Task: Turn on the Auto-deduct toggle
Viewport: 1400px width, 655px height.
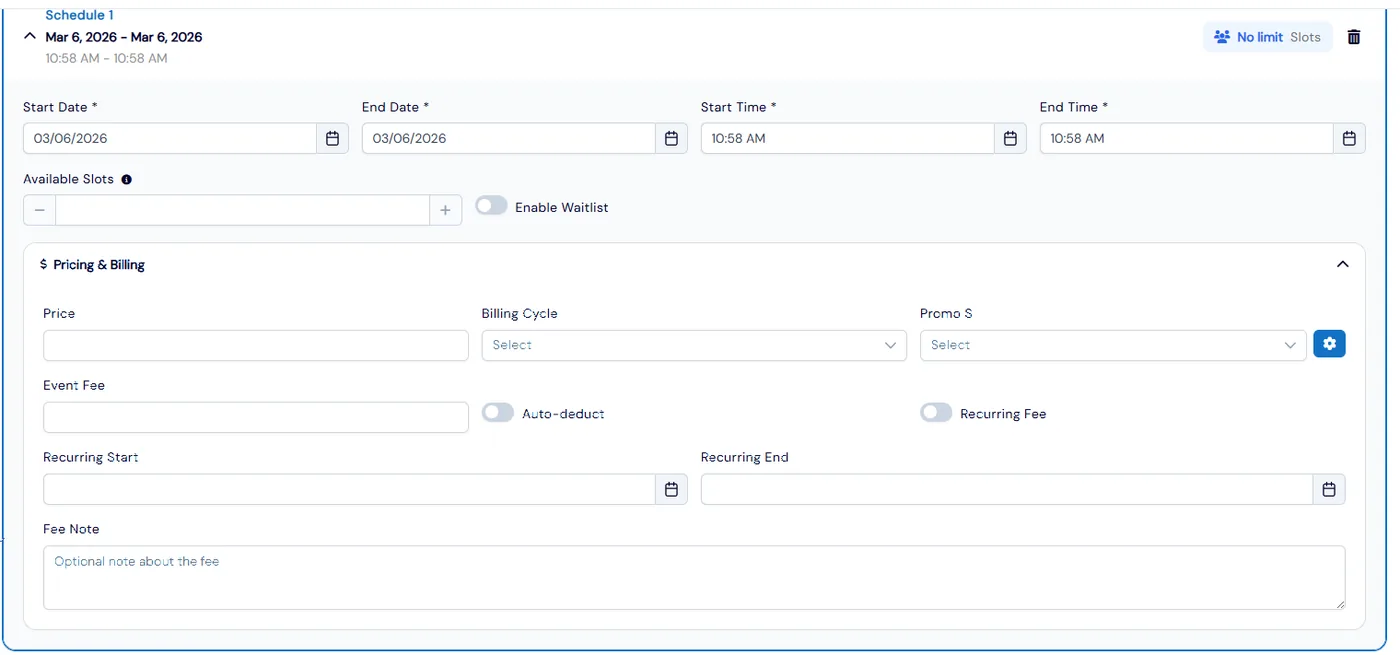Action: (498, 413)
